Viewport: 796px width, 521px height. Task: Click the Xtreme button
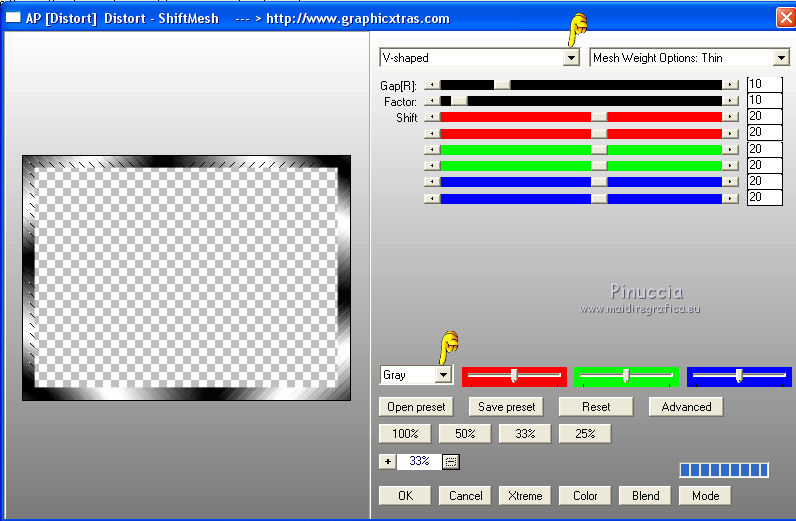point(525,496)
